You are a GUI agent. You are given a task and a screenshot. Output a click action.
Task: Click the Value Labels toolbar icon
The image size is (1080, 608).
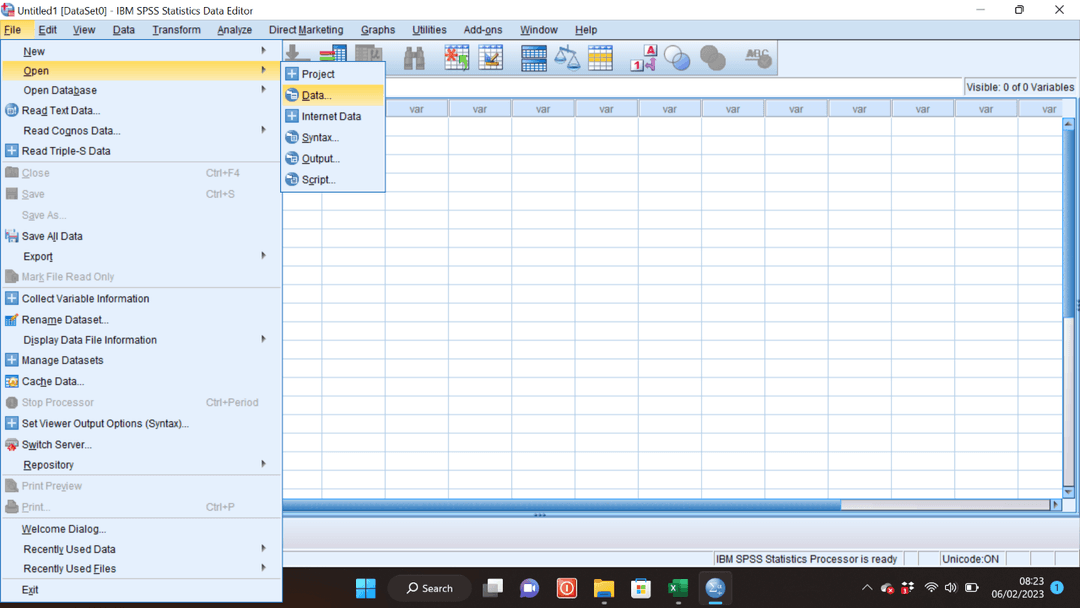tap(644, 58)
